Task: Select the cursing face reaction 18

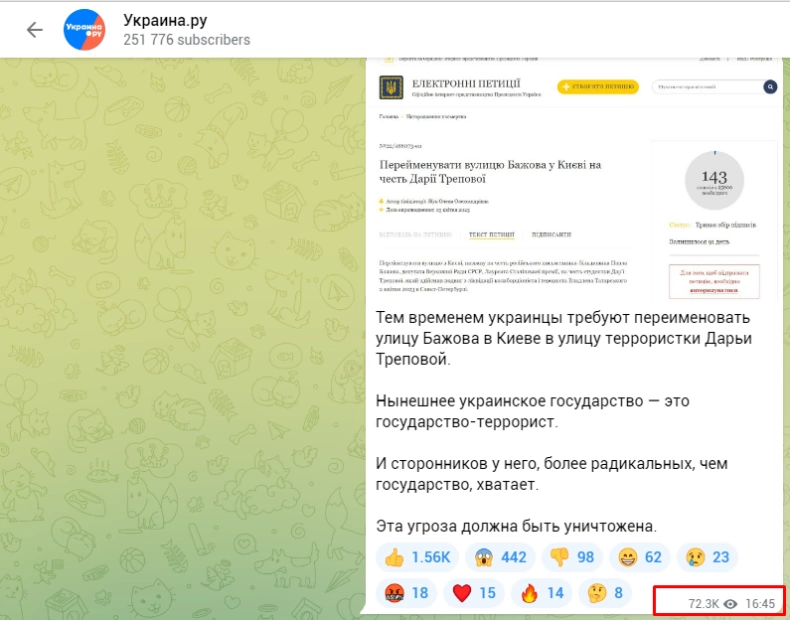Action: pyautogui.click(x=406, y=593)
